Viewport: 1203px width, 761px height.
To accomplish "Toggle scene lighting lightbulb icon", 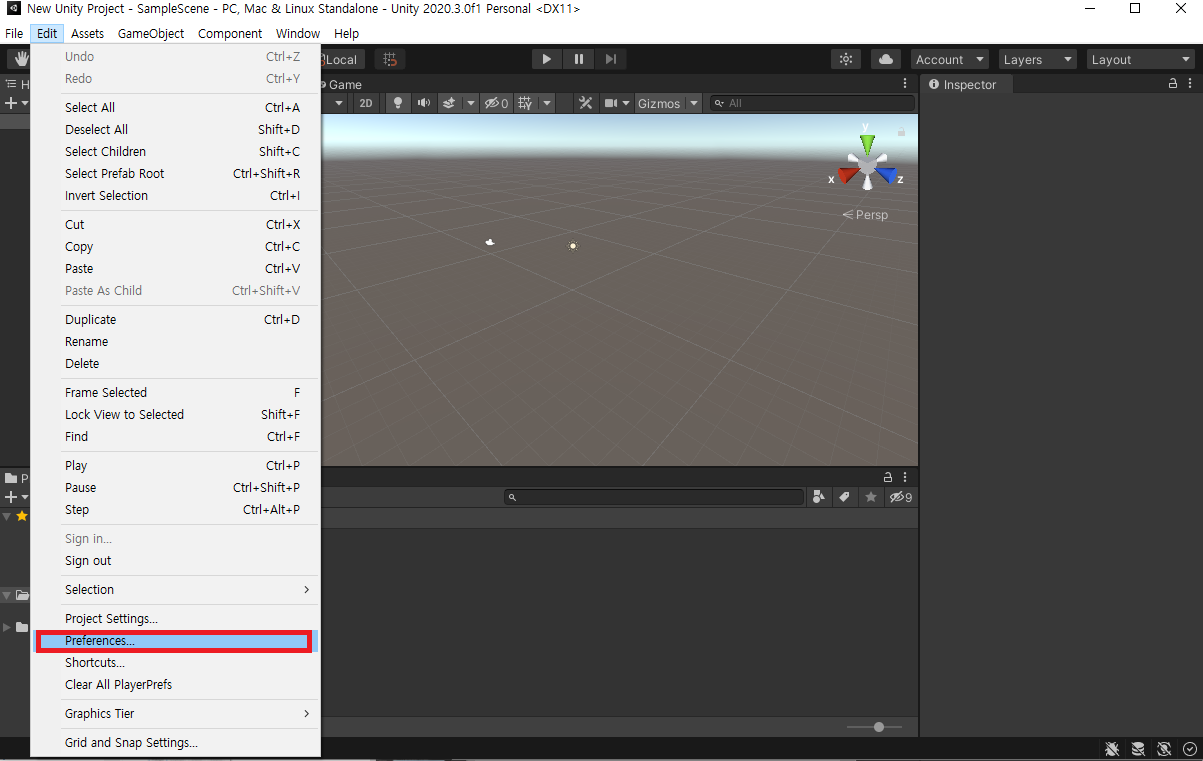I will [x=398, y=103].
